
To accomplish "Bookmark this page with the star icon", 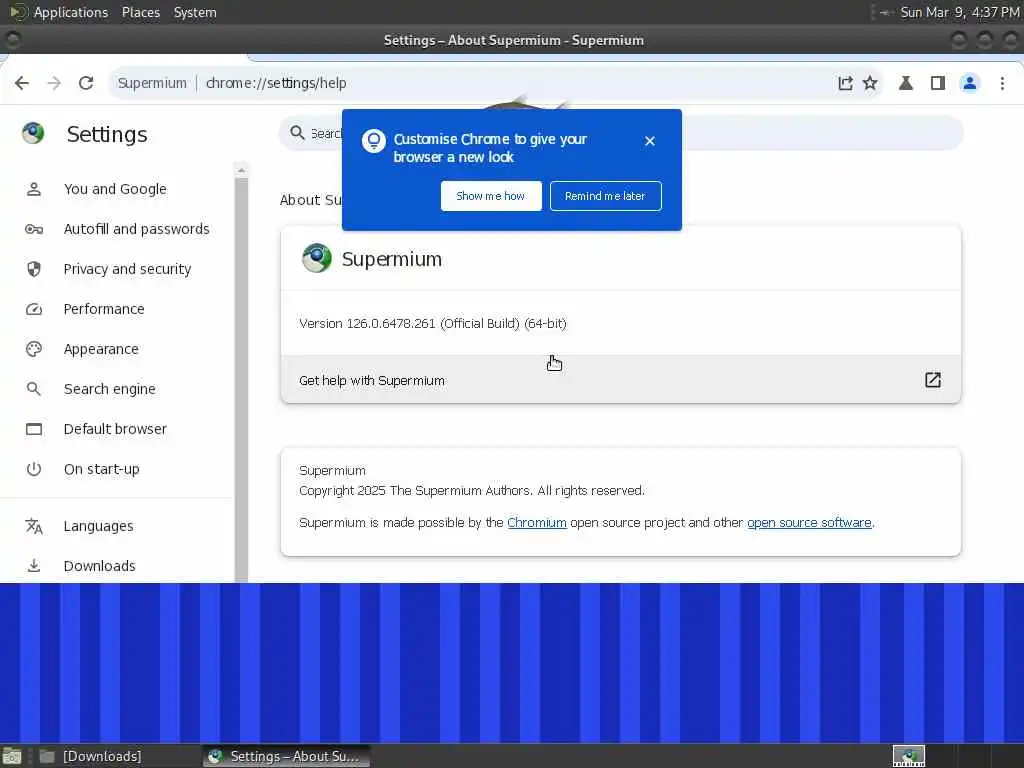I will tap(871, 83).
